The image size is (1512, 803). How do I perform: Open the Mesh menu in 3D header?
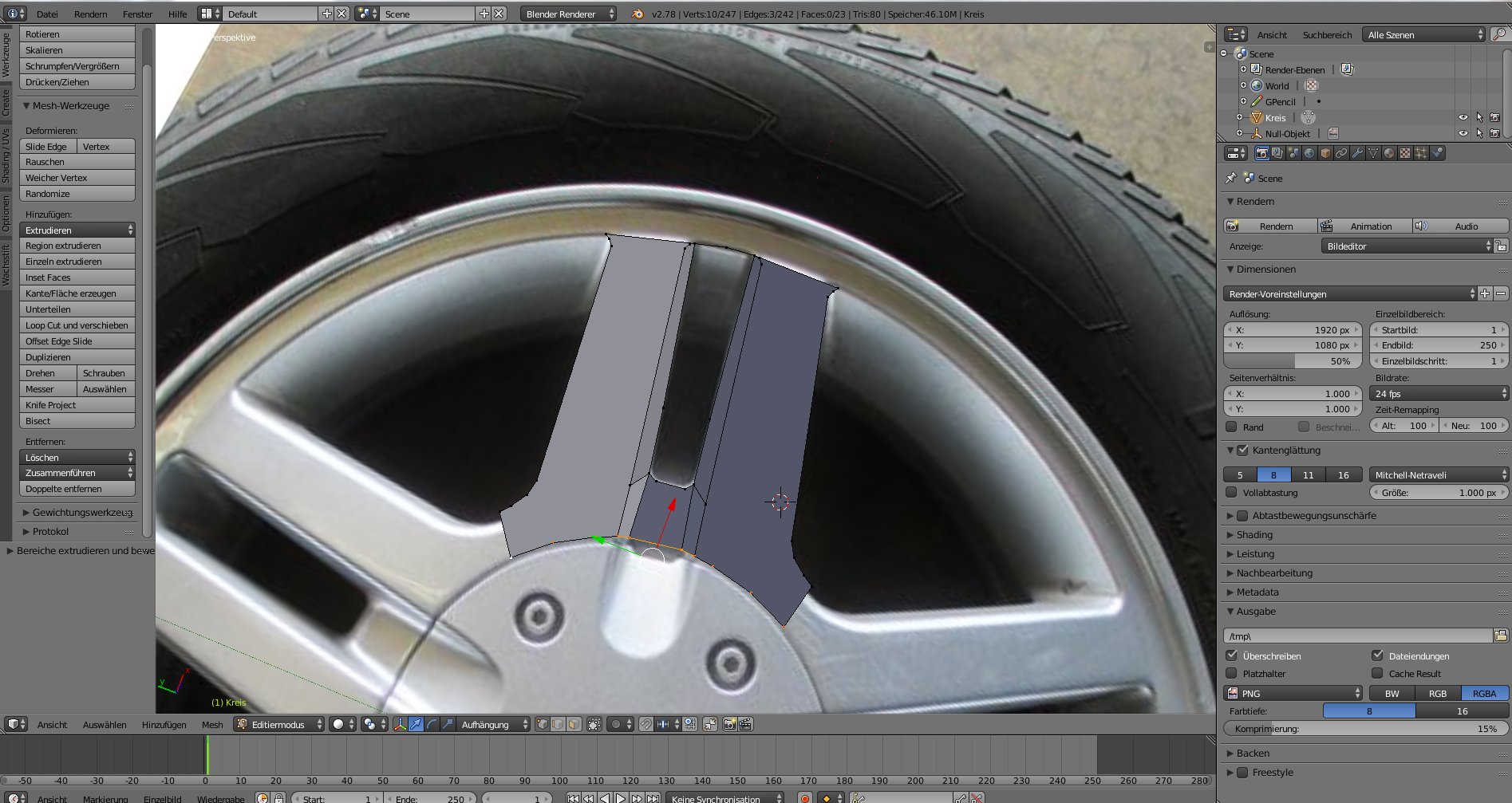click(212, 724)
